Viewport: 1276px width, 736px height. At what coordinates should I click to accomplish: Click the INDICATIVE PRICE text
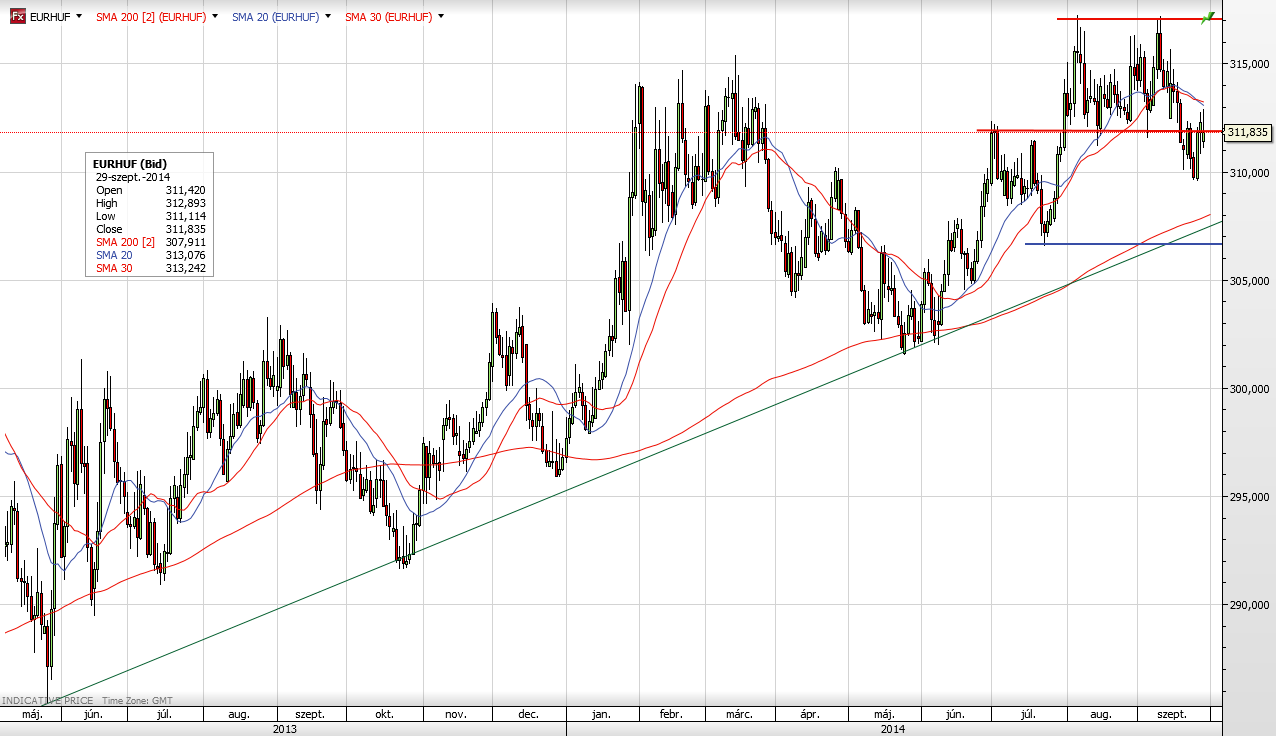click(x=48, y=701)
